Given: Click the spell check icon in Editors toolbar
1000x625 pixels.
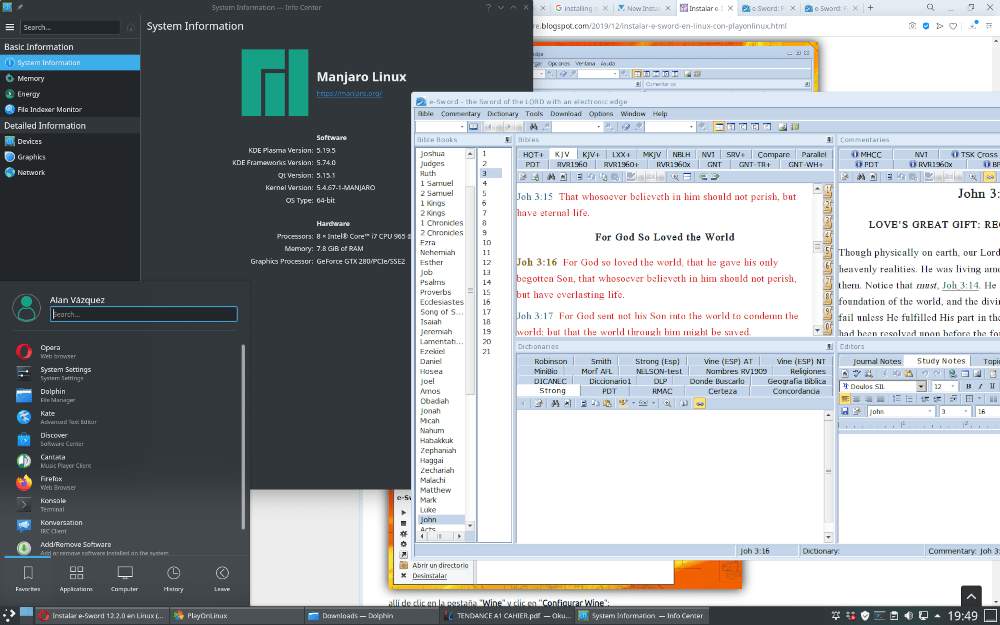Looking at the screenshot, I should click(857, 374).
